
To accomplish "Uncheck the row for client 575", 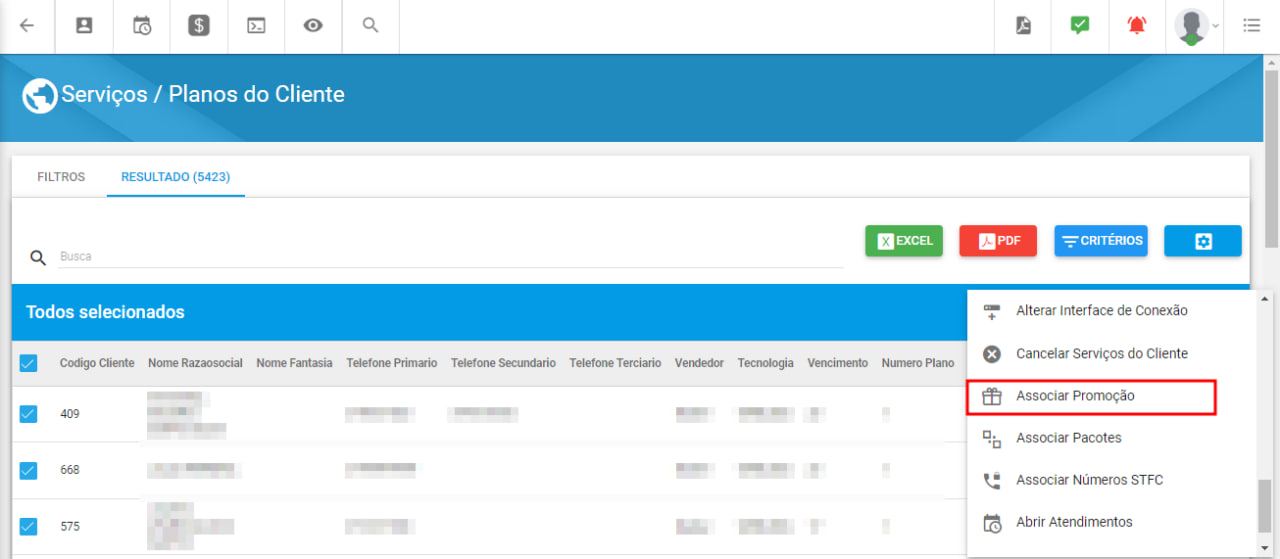I will pos(28,526).
